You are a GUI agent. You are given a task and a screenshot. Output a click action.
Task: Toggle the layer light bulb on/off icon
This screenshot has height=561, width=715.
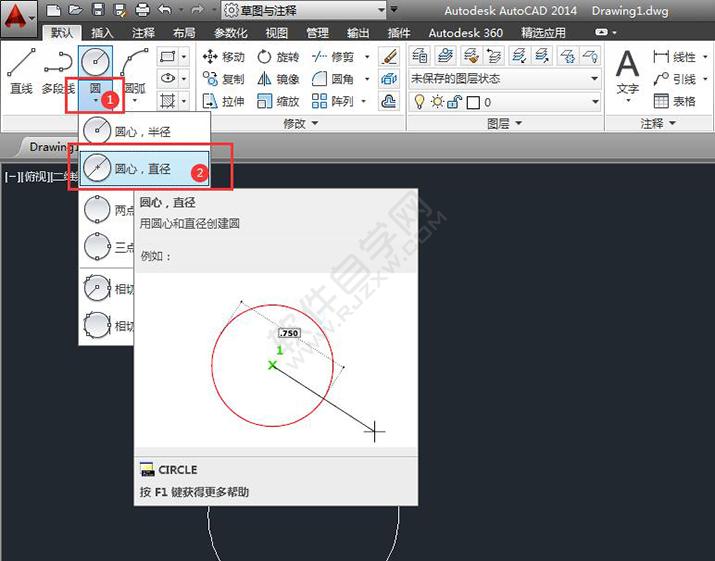click(x=420, y=101)
